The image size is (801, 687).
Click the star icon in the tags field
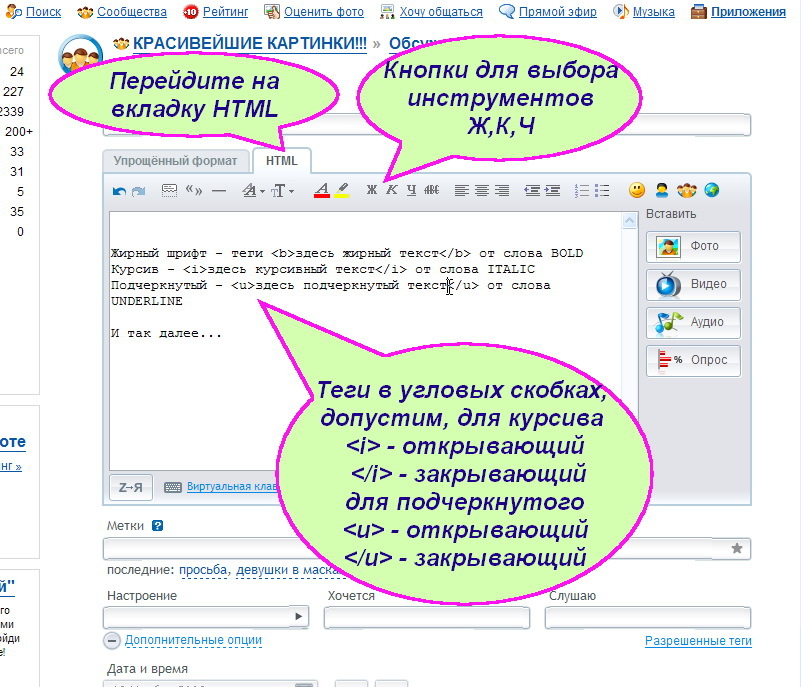pyautogui.click(x=737, y=549)
